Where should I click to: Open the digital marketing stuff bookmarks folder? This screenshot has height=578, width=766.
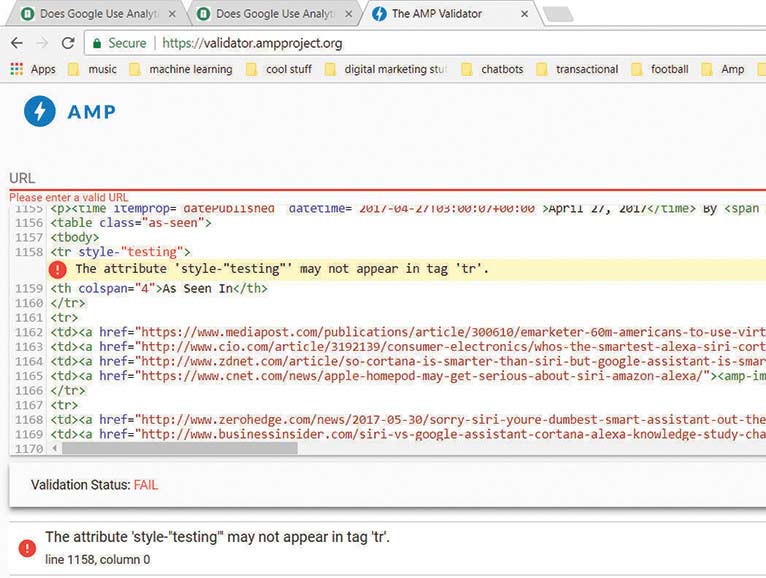pos(385,69)
